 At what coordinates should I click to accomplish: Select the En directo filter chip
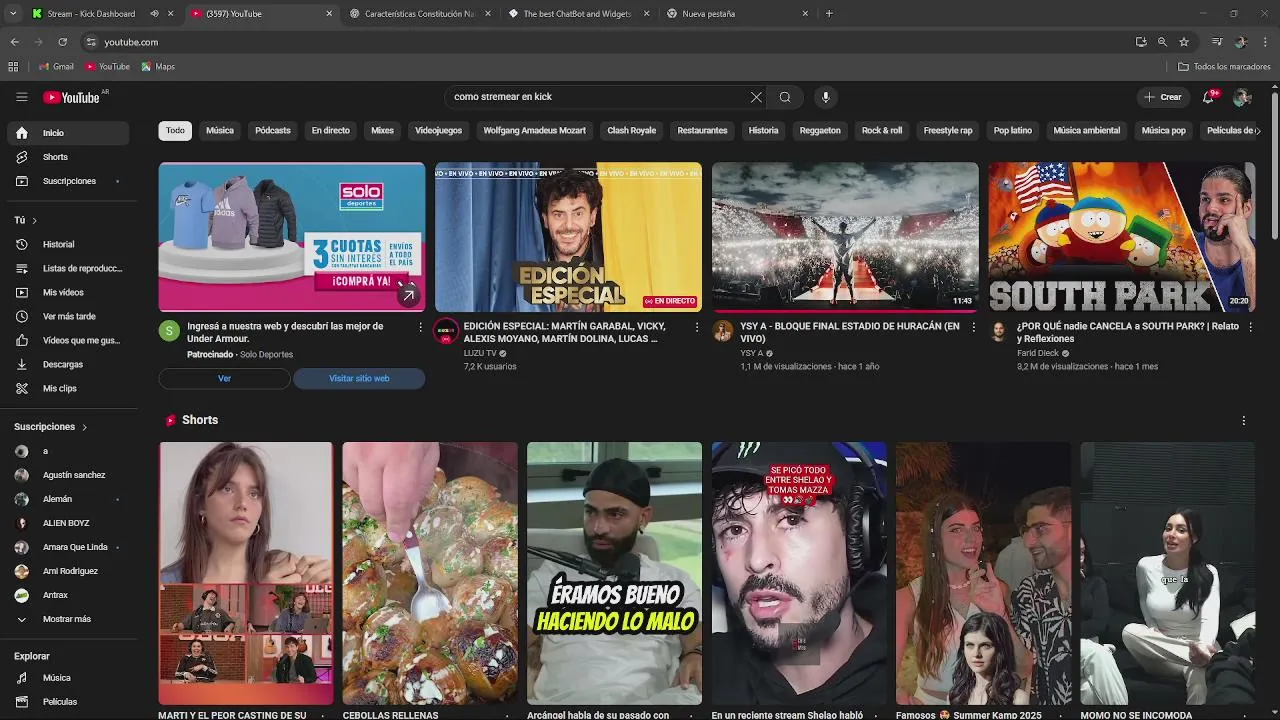[331, 131]
